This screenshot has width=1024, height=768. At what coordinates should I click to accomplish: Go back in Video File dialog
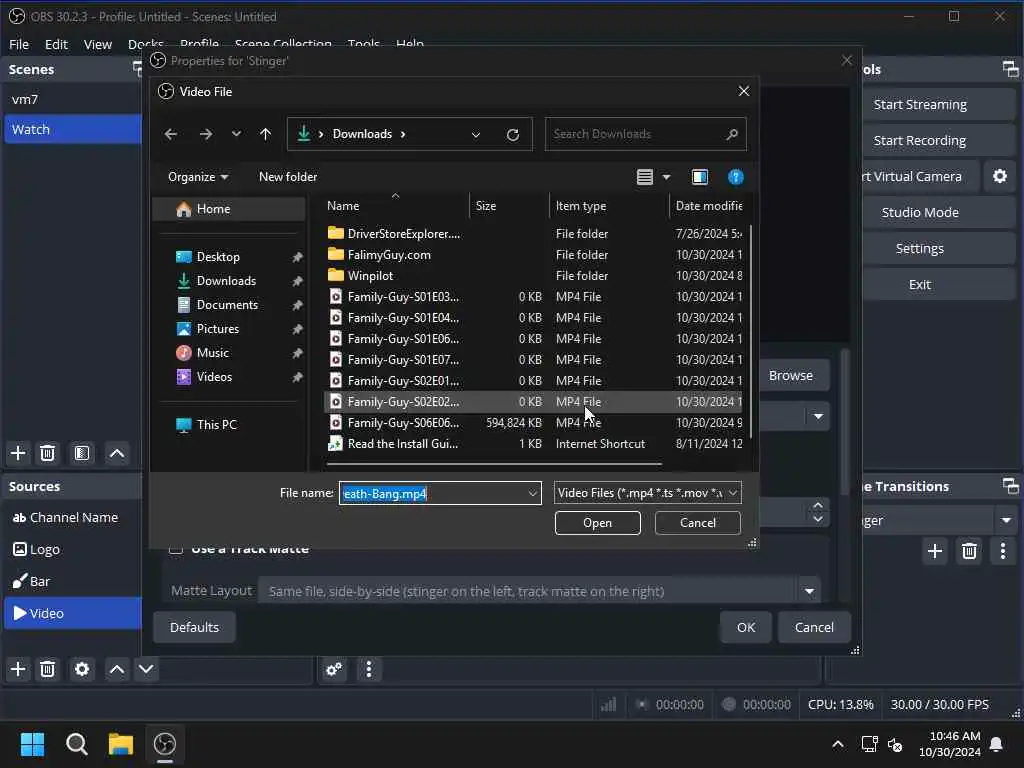171,134
